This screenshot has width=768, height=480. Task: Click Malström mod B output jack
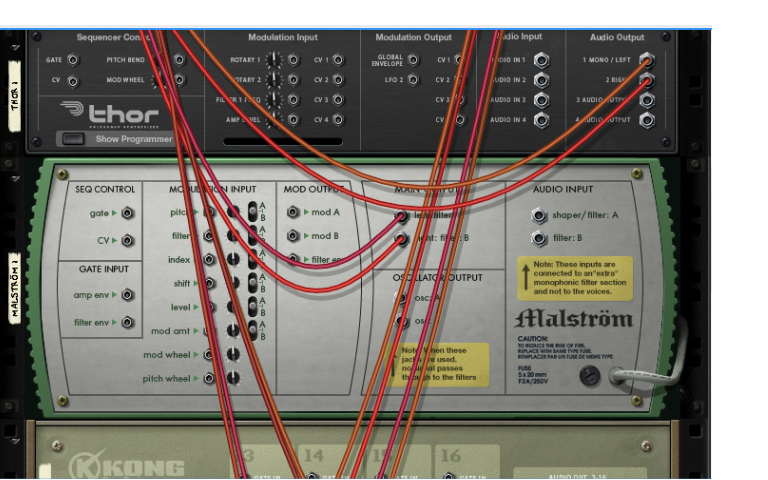[293, 236]
